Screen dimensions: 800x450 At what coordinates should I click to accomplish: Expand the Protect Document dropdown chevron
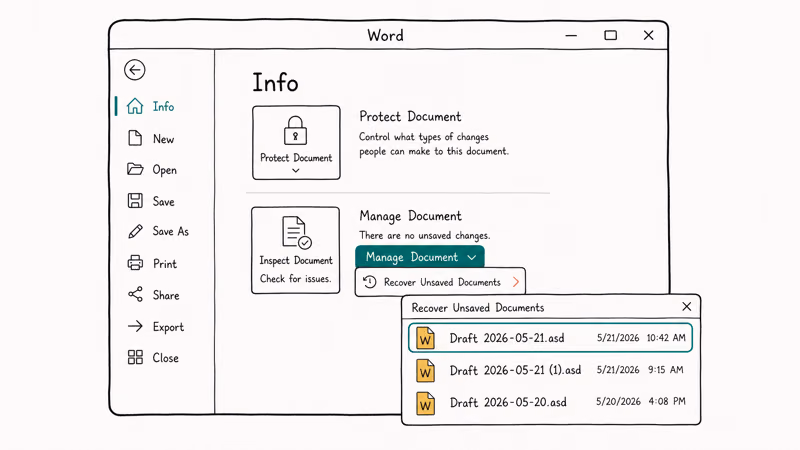click(296, 171)
